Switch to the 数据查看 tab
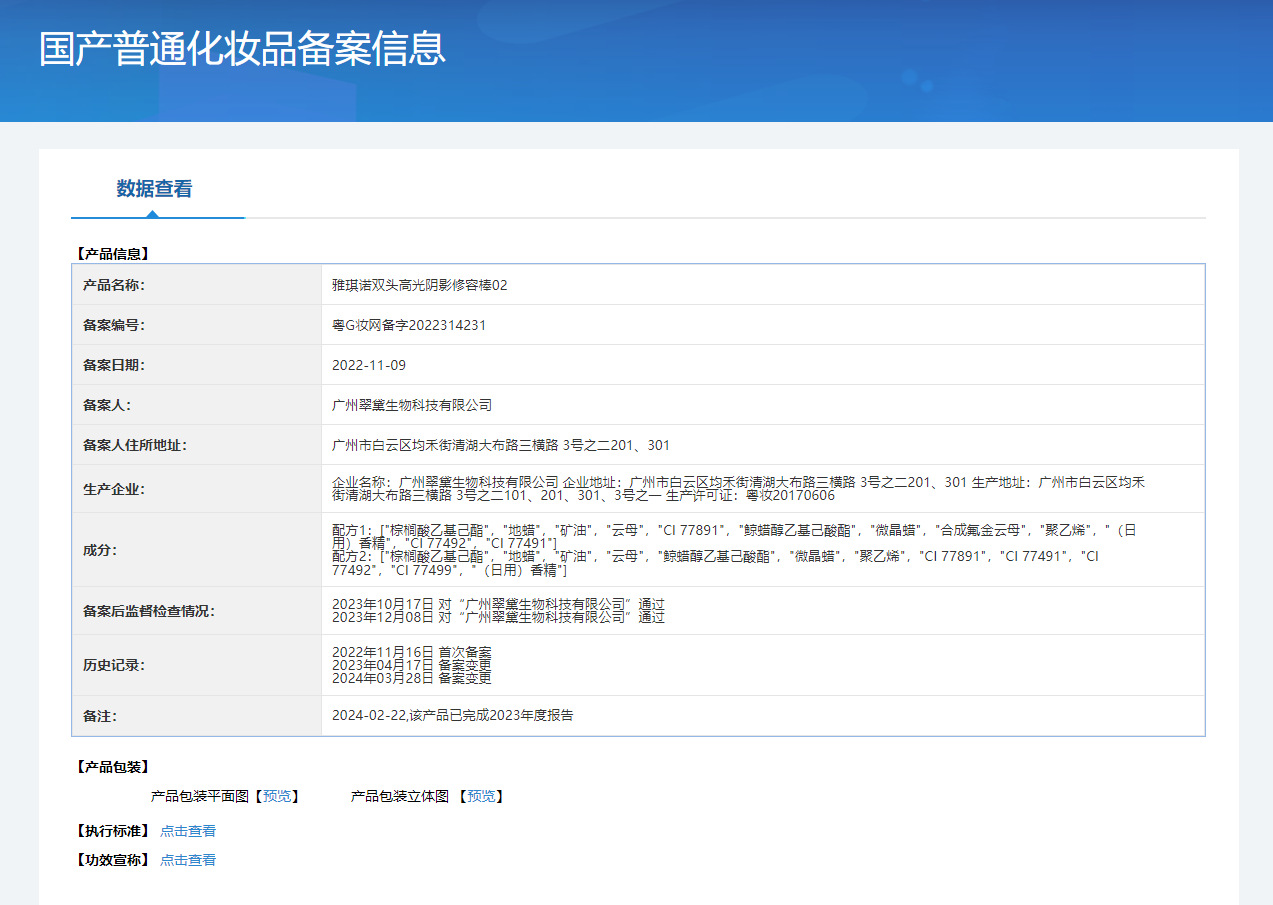1273x905 pixels. tap(156, 189)
